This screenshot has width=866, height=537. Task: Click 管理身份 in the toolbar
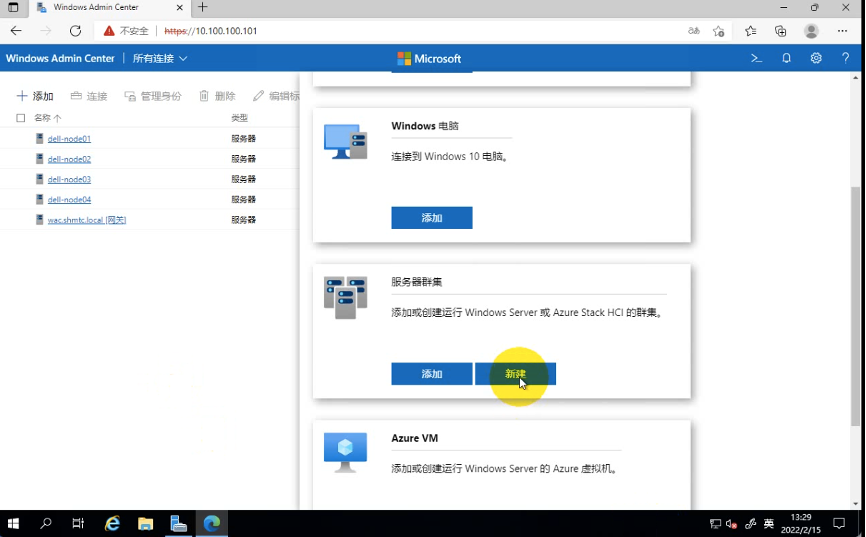coord(153,96)
